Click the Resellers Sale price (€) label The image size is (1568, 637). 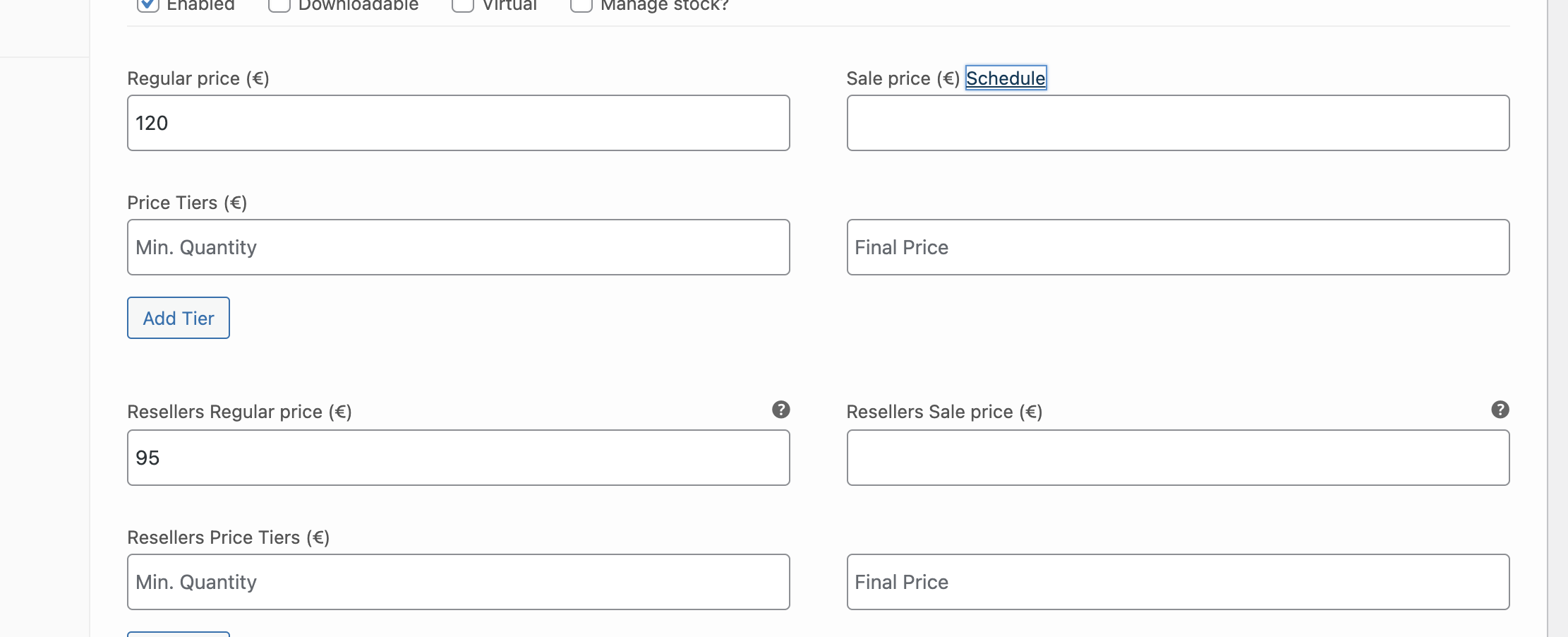click(944, 412)
